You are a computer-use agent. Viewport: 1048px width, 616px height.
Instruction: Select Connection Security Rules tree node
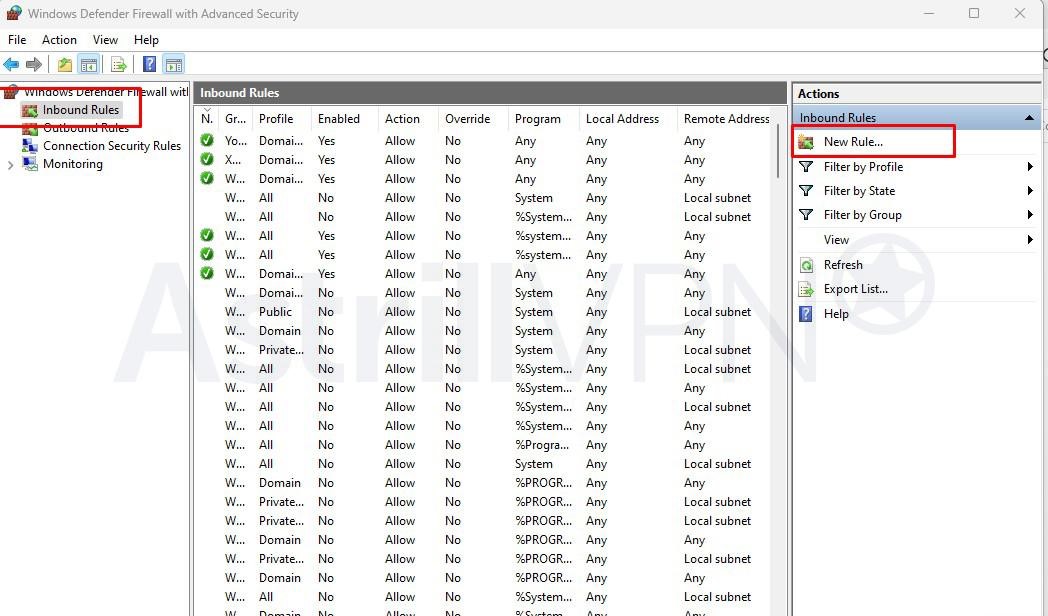111,146
